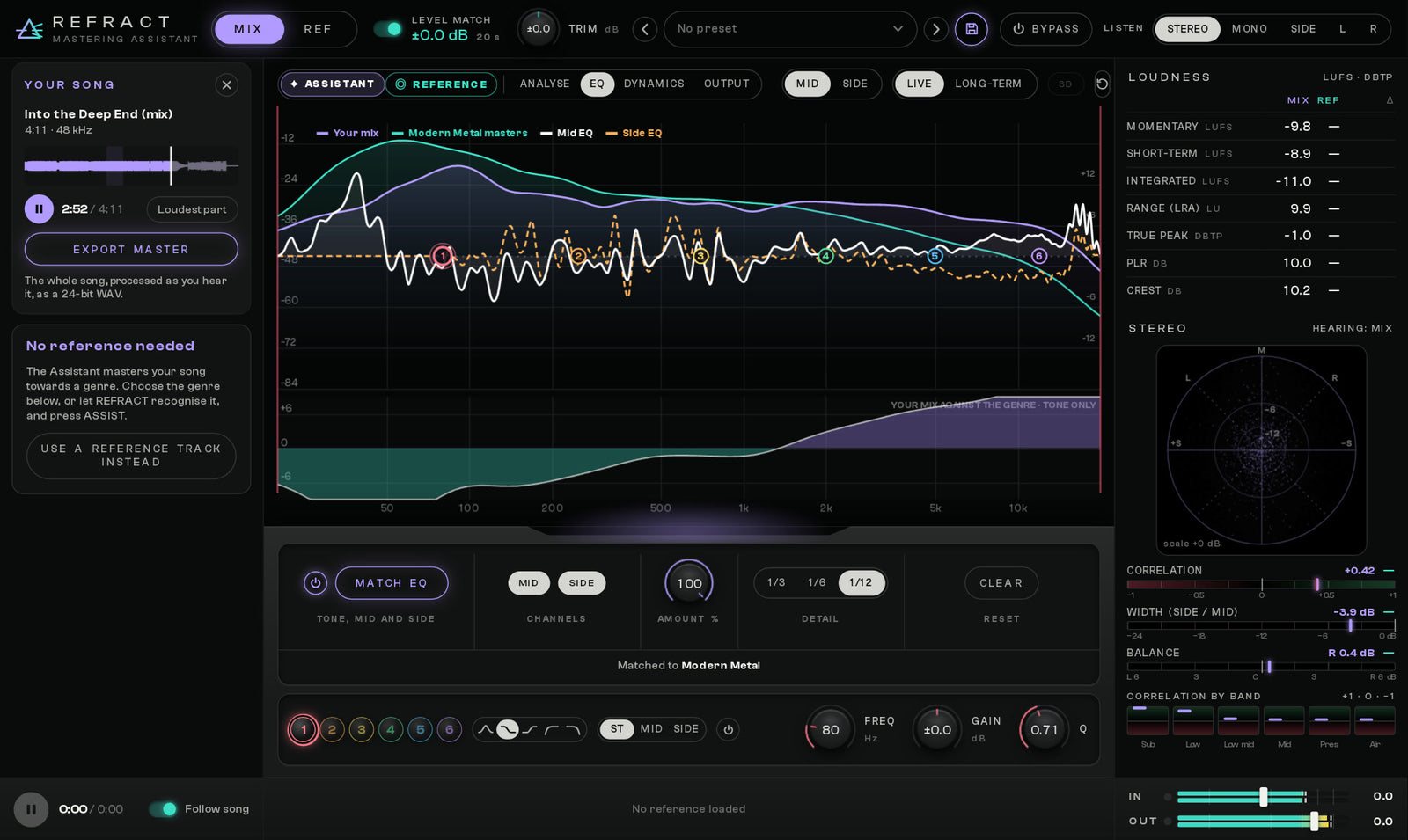Open the Analyse tab
The width and height of the screenshot is (1408, 840).
point(545,84)
